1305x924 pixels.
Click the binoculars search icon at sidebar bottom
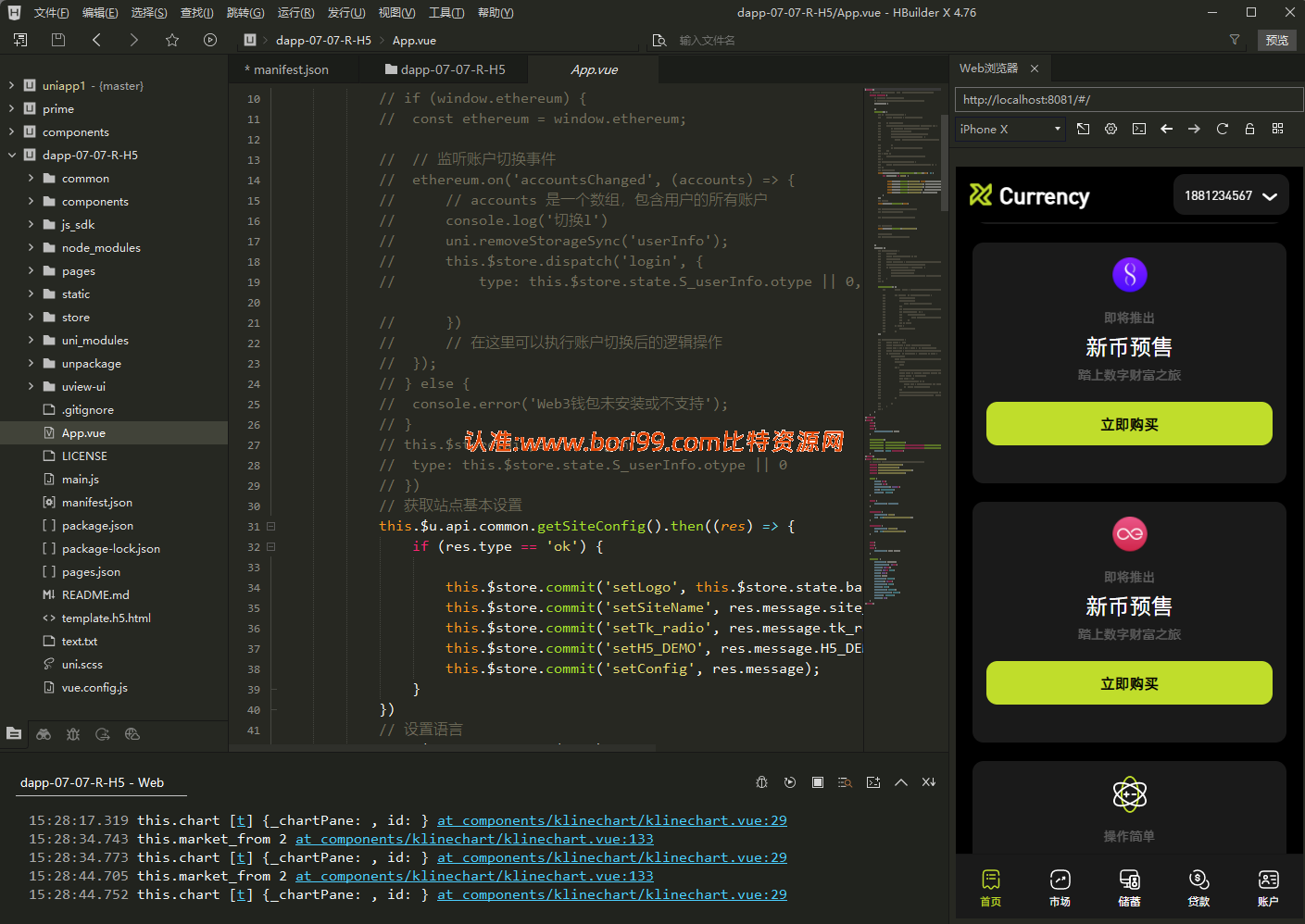click(x=44, y=734)
